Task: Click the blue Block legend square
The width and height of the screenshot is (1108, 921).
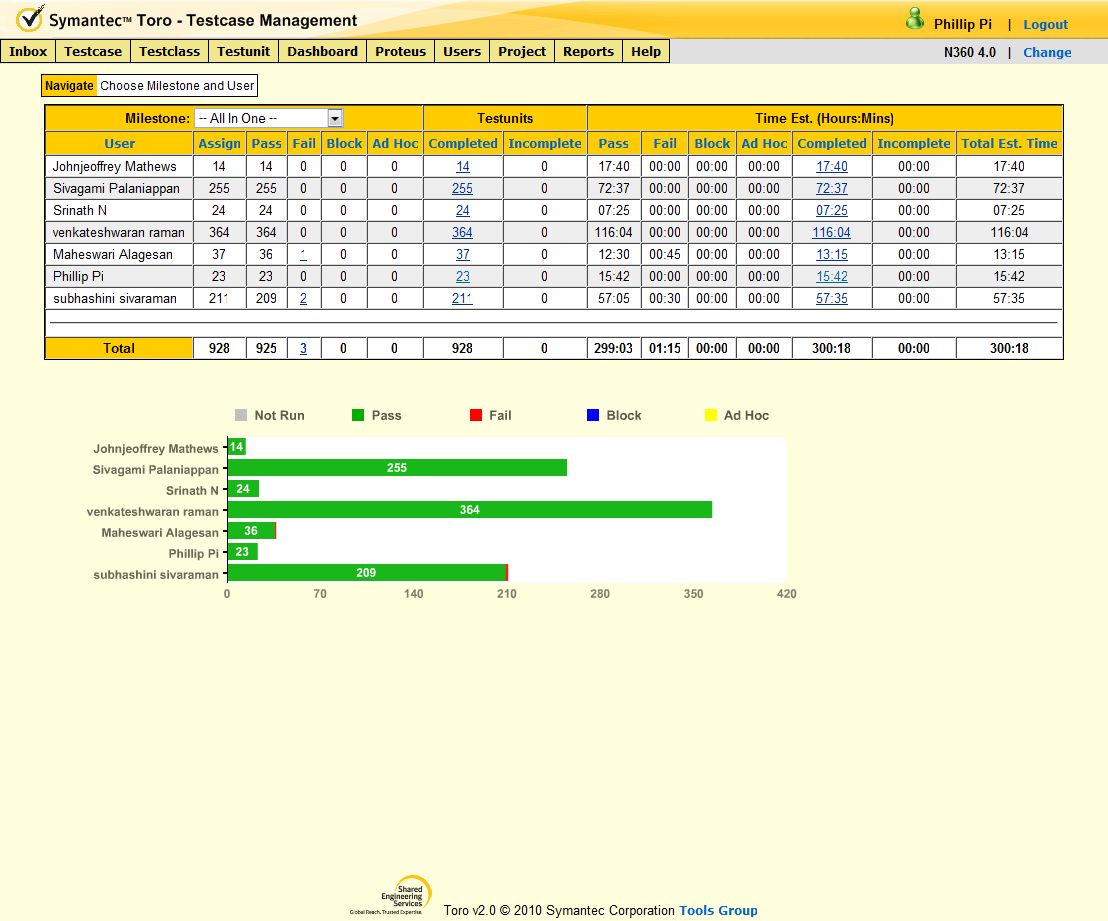Action: click(x=592, y=415)
